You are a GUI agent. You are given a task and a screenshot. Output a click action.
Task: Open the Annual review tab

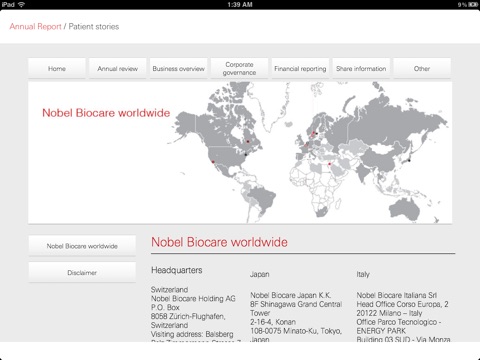point(117,68)
